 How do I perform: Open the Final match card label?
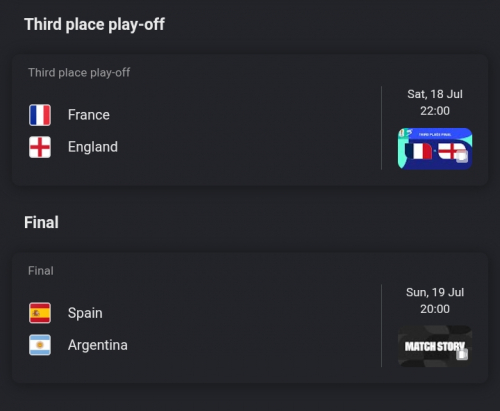pyautogui.click(x=41, y=271)
